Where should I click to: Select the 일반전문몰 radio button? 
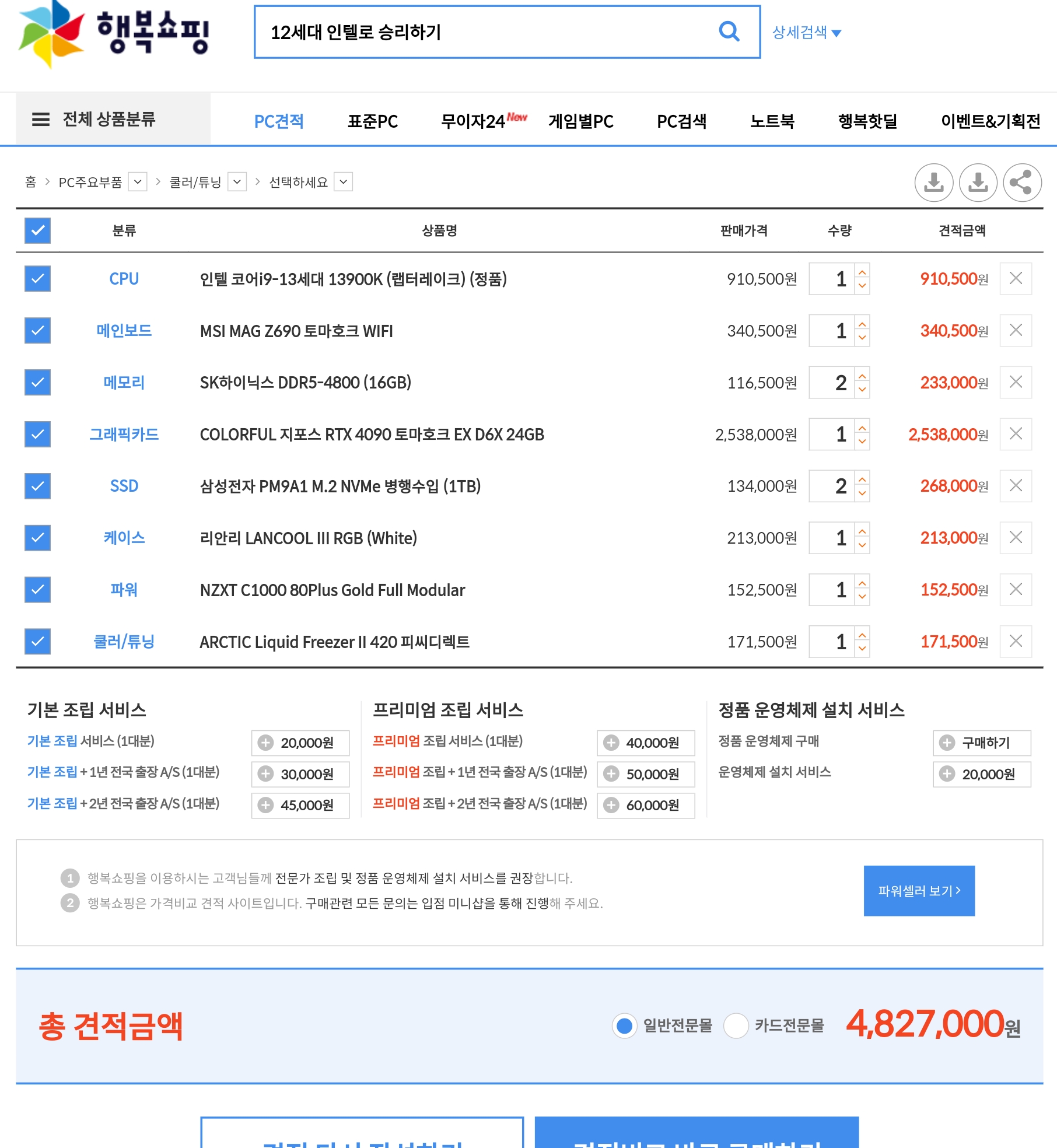click(x=624, y=1025)
